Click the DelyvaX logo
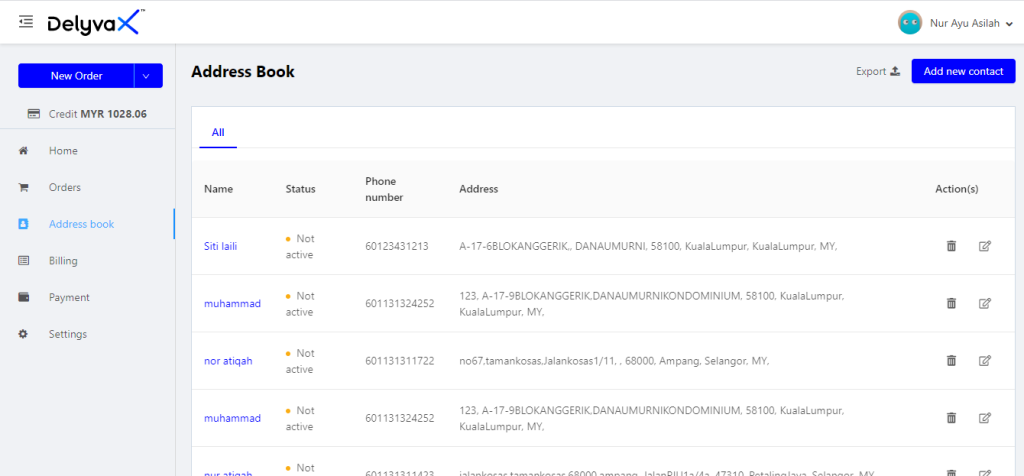This screenshot has height=476, width=1024. tap(95, 23)
